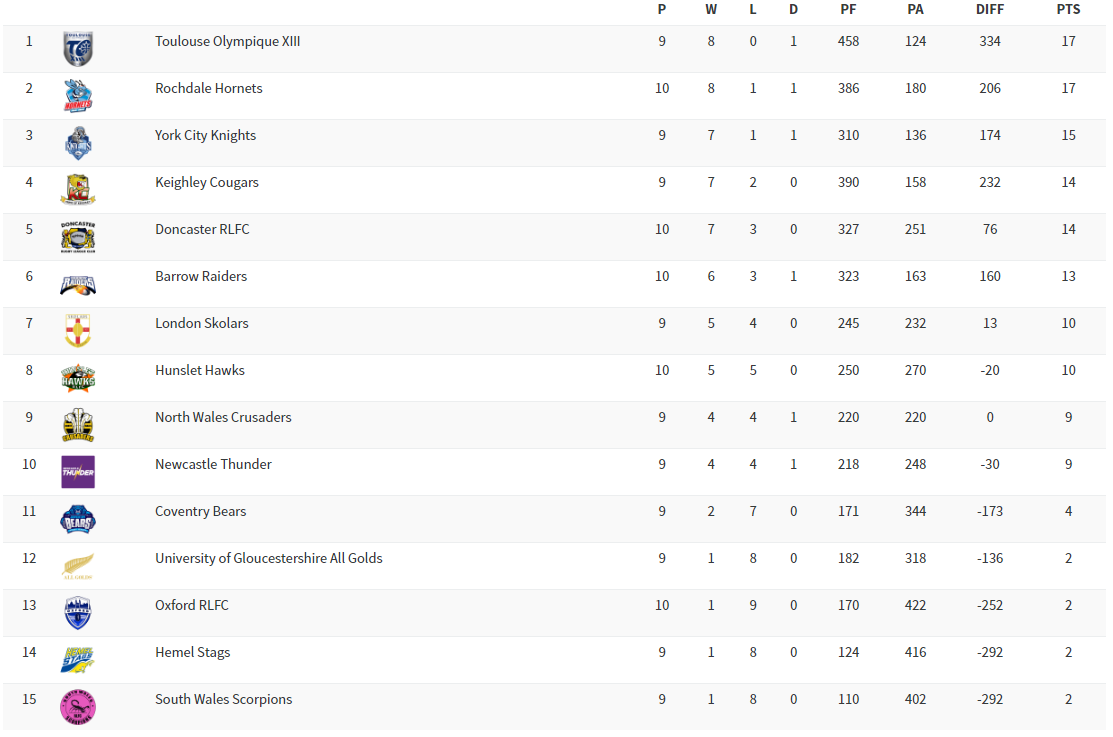Click the Coventry Bears crest

pos(77,518)
